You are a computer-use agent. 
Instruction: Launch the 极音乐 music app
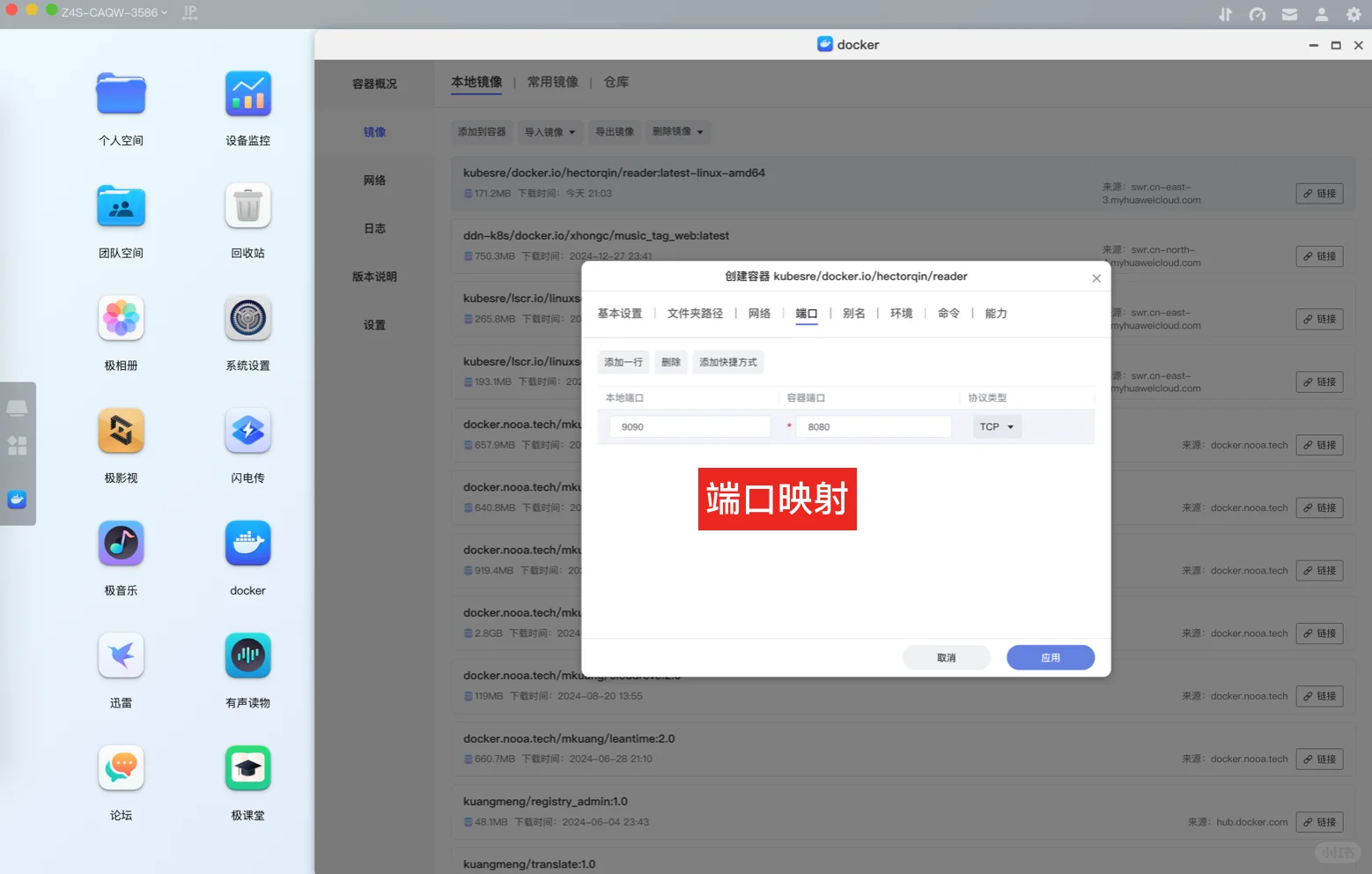[121, 544]
